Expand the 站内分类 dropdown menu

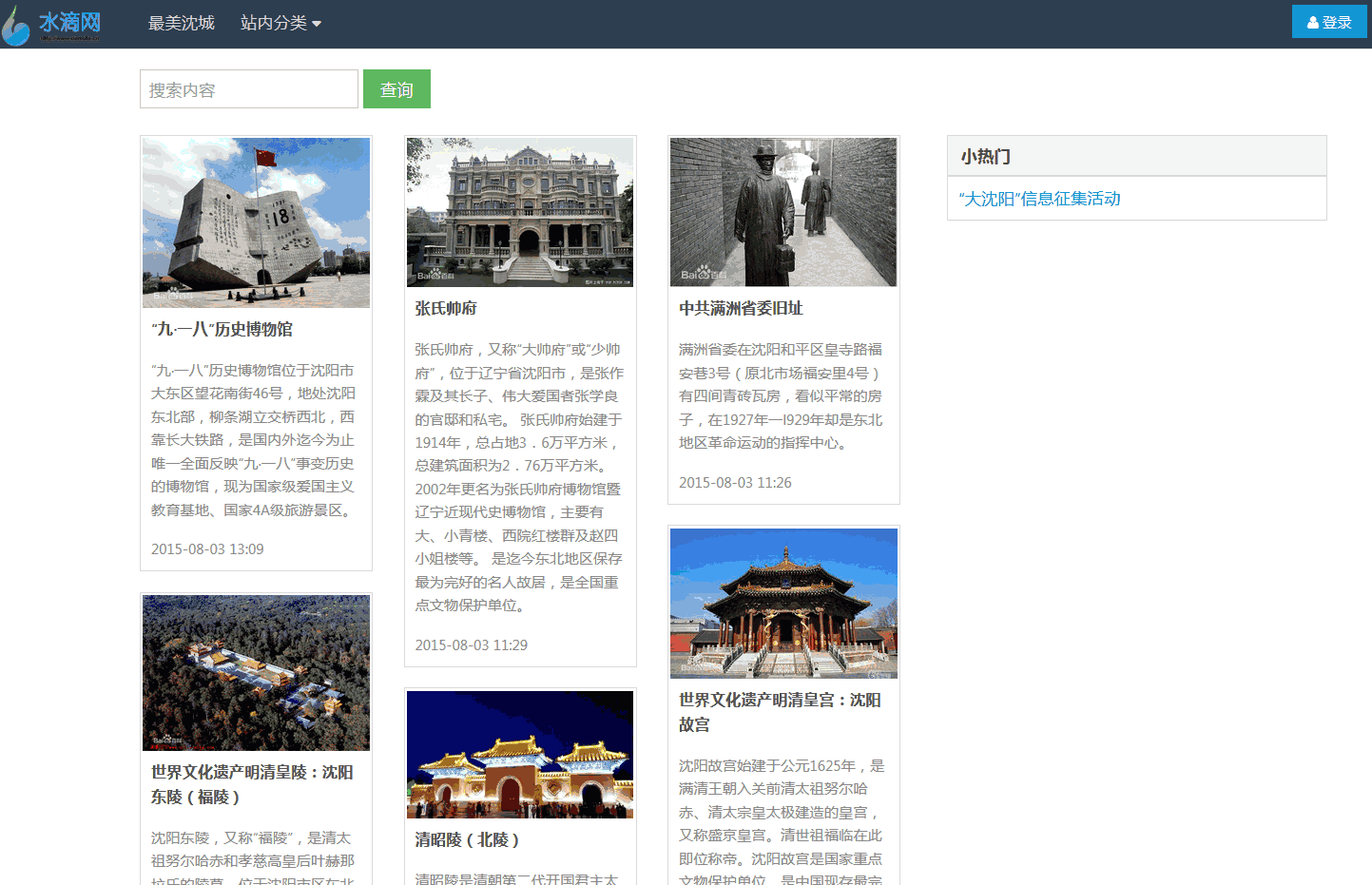click(x=280, y=23)
